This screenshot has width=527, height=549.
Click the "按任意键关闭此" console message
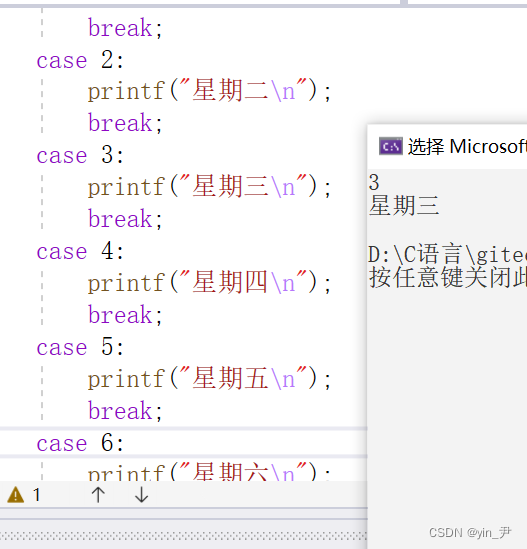[448, 278]
